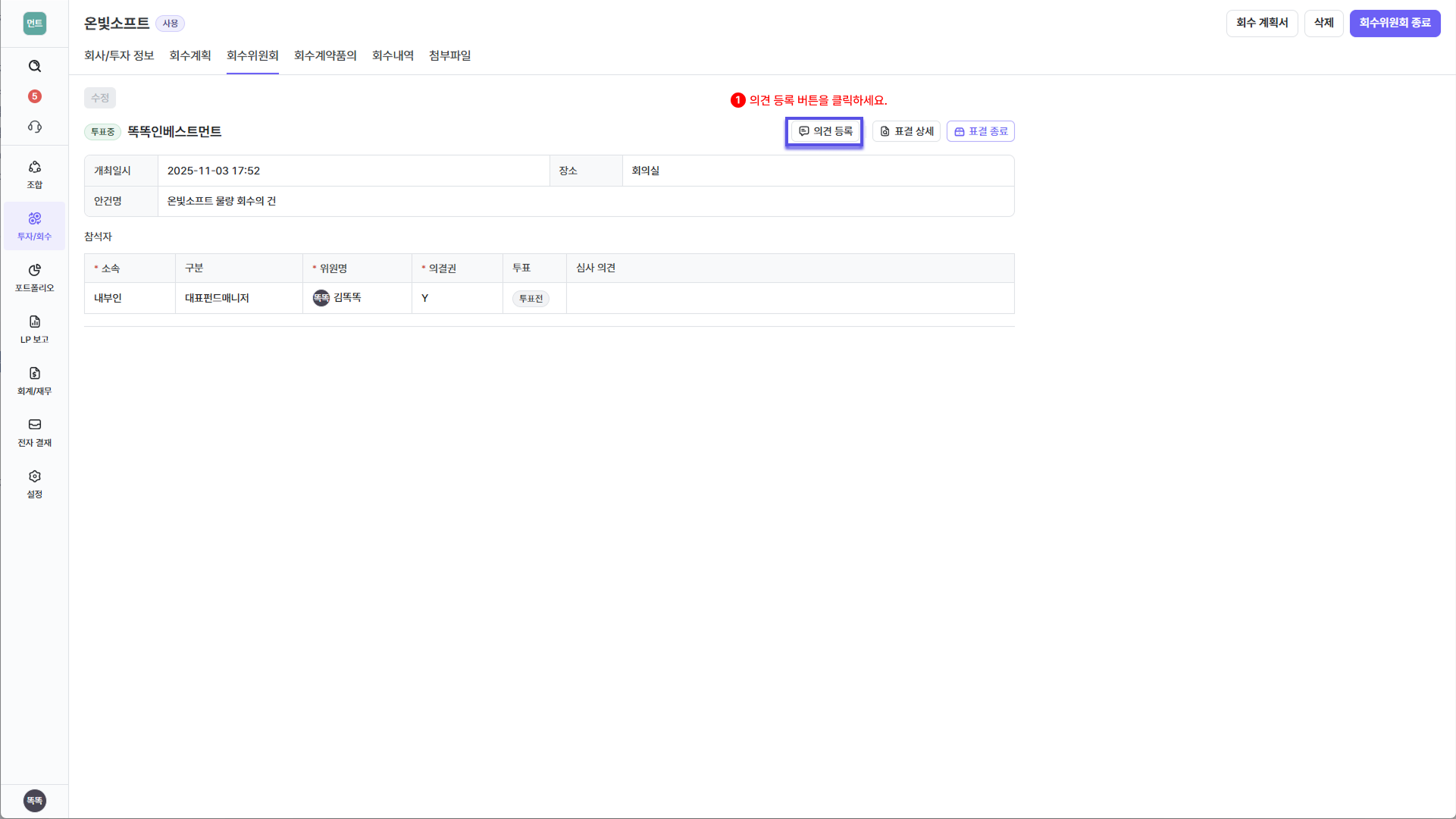1456x819 pixels.
Task: Open 회계/재무 sidebar menu
Action: click(35, 381)
